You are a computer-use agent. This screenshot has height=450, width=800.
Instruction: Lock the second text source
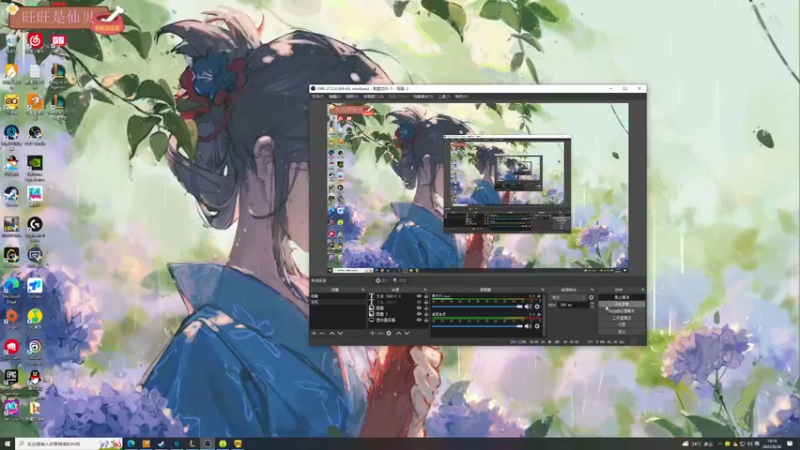pyautogui.click(x=426, y=302)
